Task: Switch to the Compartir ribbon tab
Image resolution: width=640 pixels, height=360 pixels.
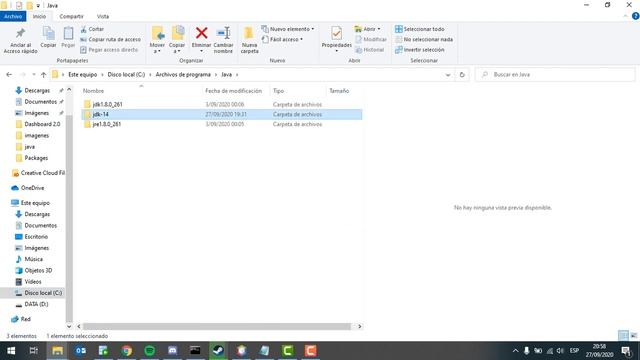Action: (71, 16)
